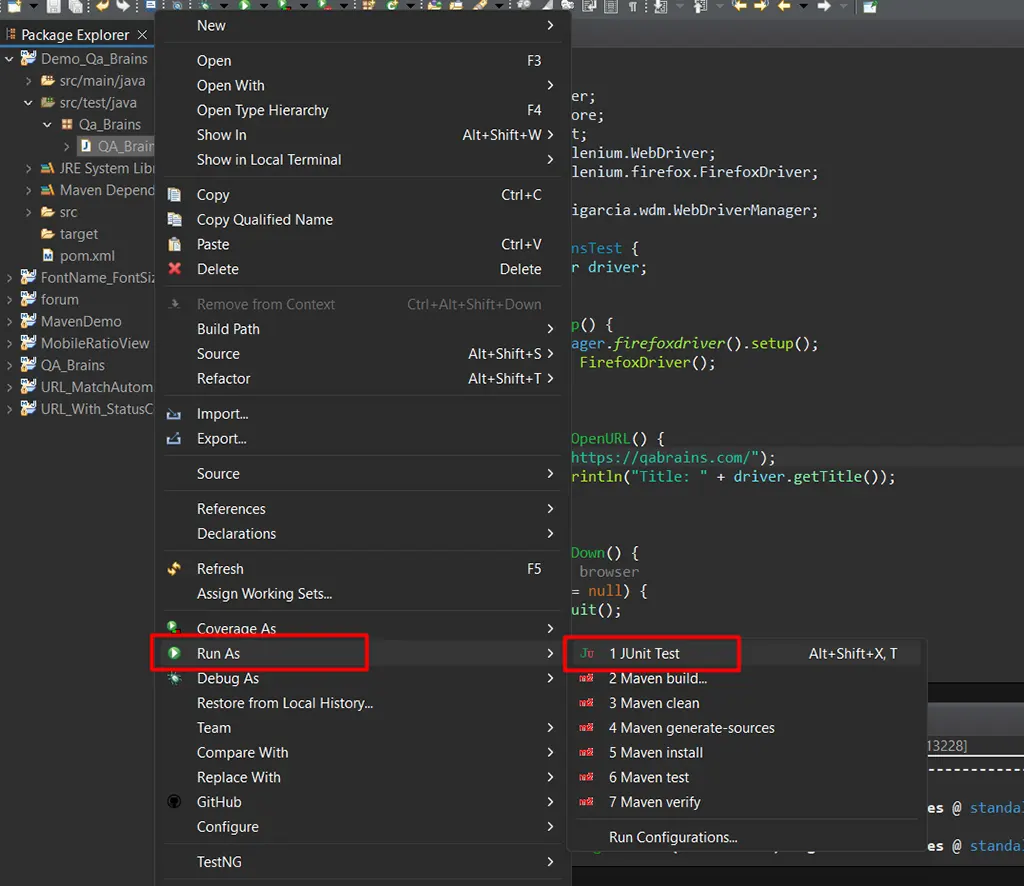Viewport: 1024px width, 886px height.
Task: Open the Search flashlight icon in the toolbar
Action: (177, 8)
